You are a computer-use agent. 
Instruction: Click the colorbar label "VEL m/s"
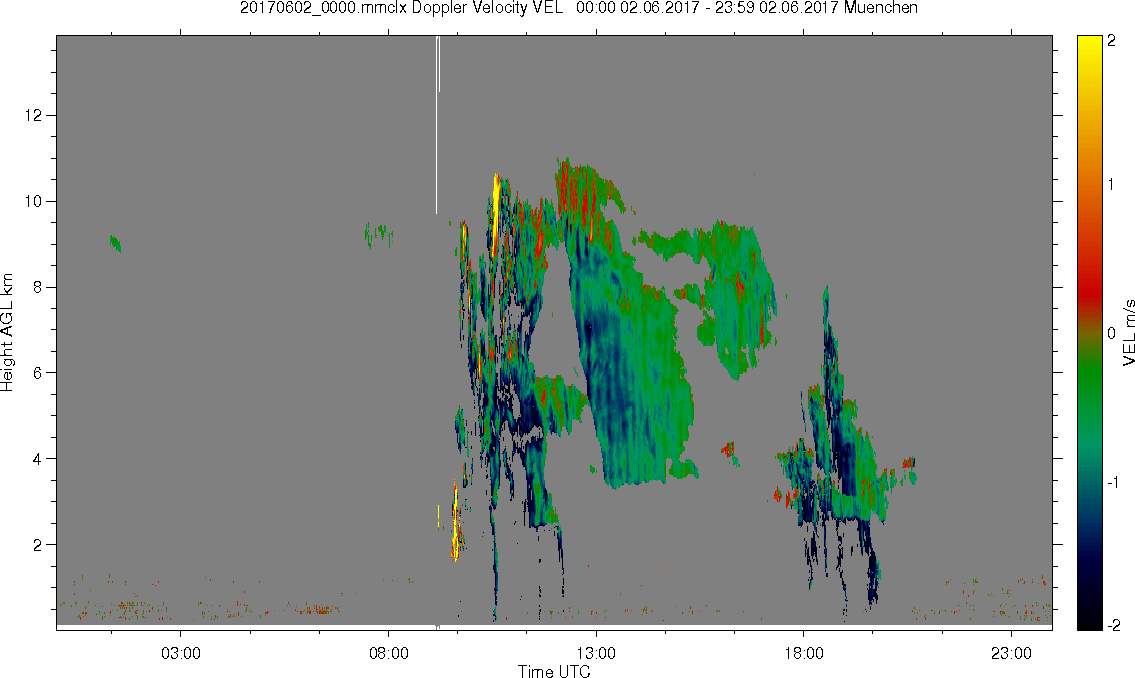pos(1128,333)
